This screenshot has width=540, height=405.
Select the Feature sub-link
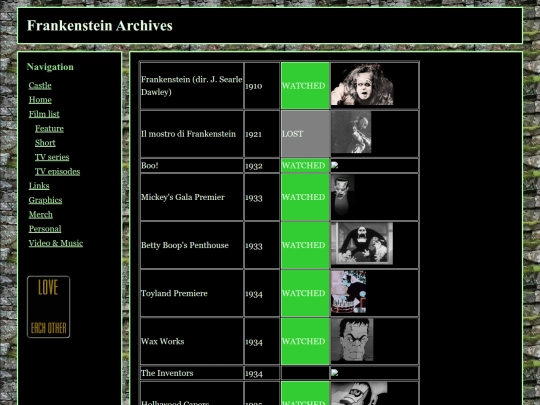point(49,128)
